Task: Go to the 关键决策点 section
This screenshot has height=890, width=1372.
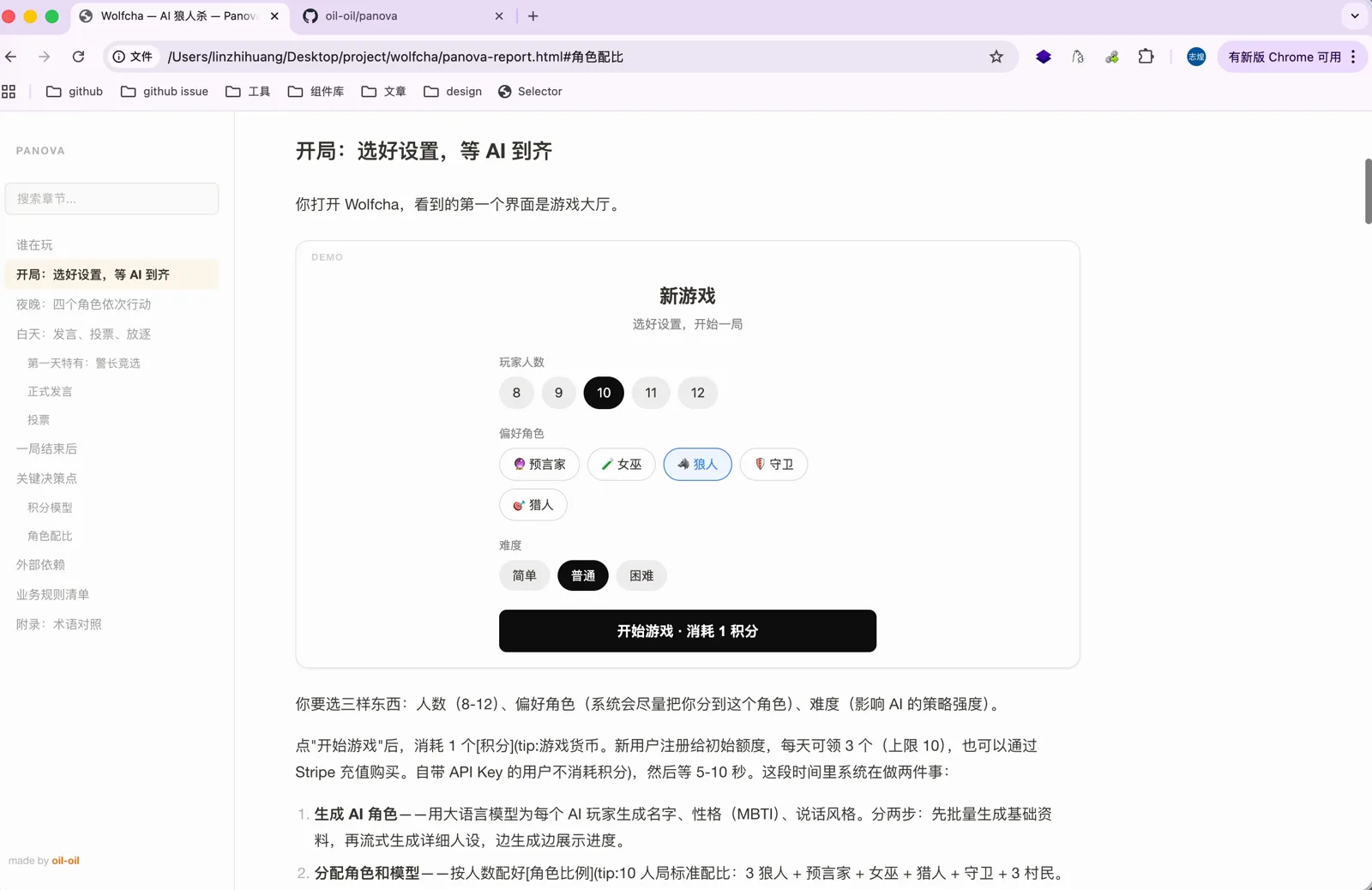Action: coord(46,478)
